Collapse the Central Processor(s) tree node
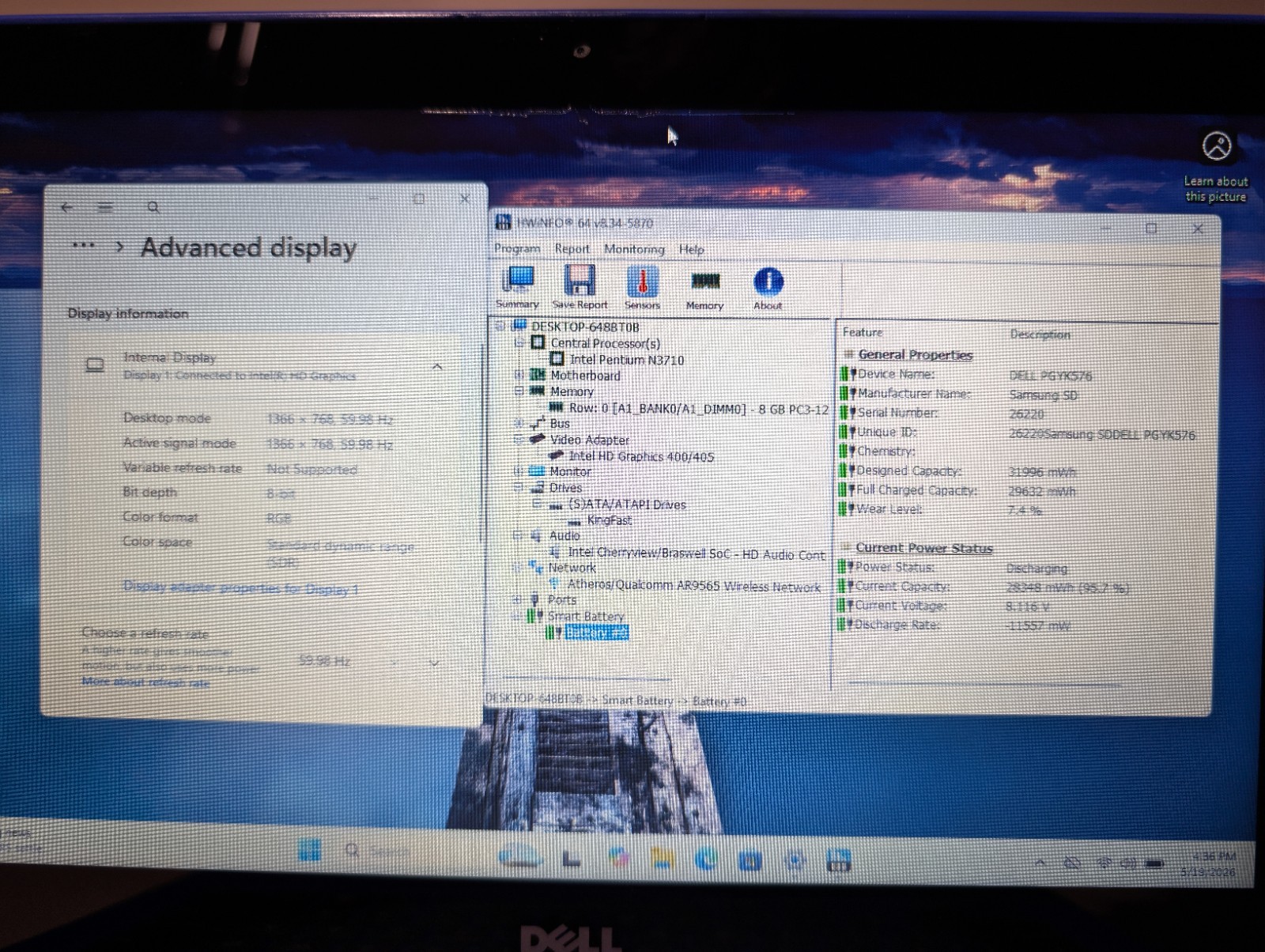The image size is (1265, 952). click(519, 342)
